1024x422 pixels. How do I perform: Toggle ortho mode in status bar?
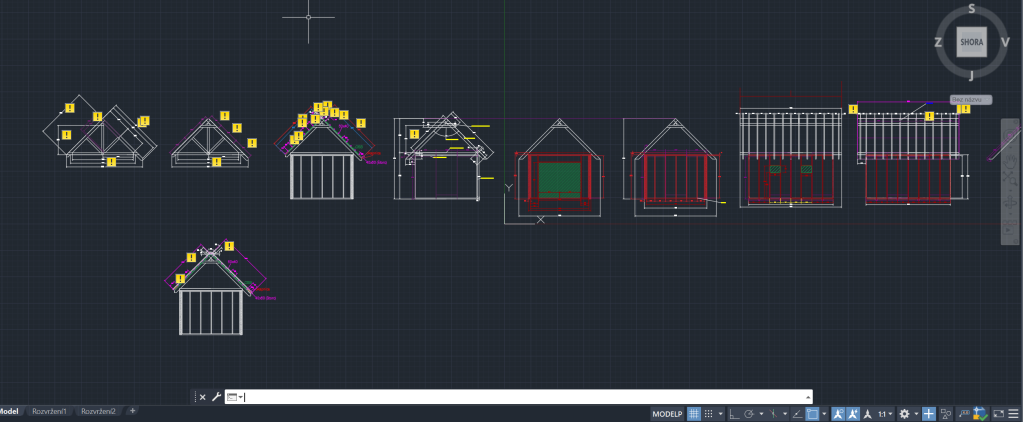point(733,414)
